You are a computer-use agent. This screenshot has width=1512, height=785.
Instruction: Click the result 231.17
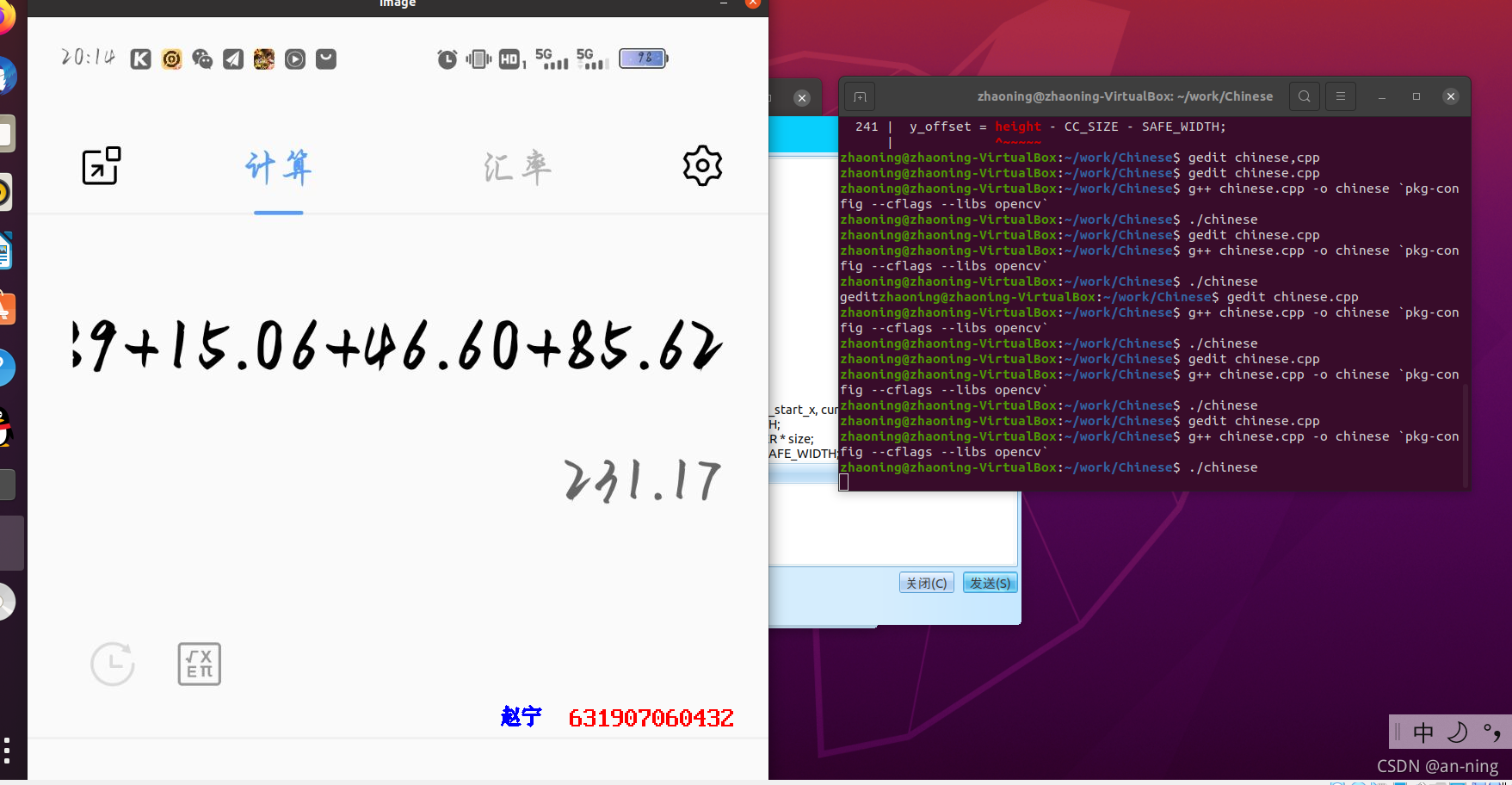pos(642,480)
